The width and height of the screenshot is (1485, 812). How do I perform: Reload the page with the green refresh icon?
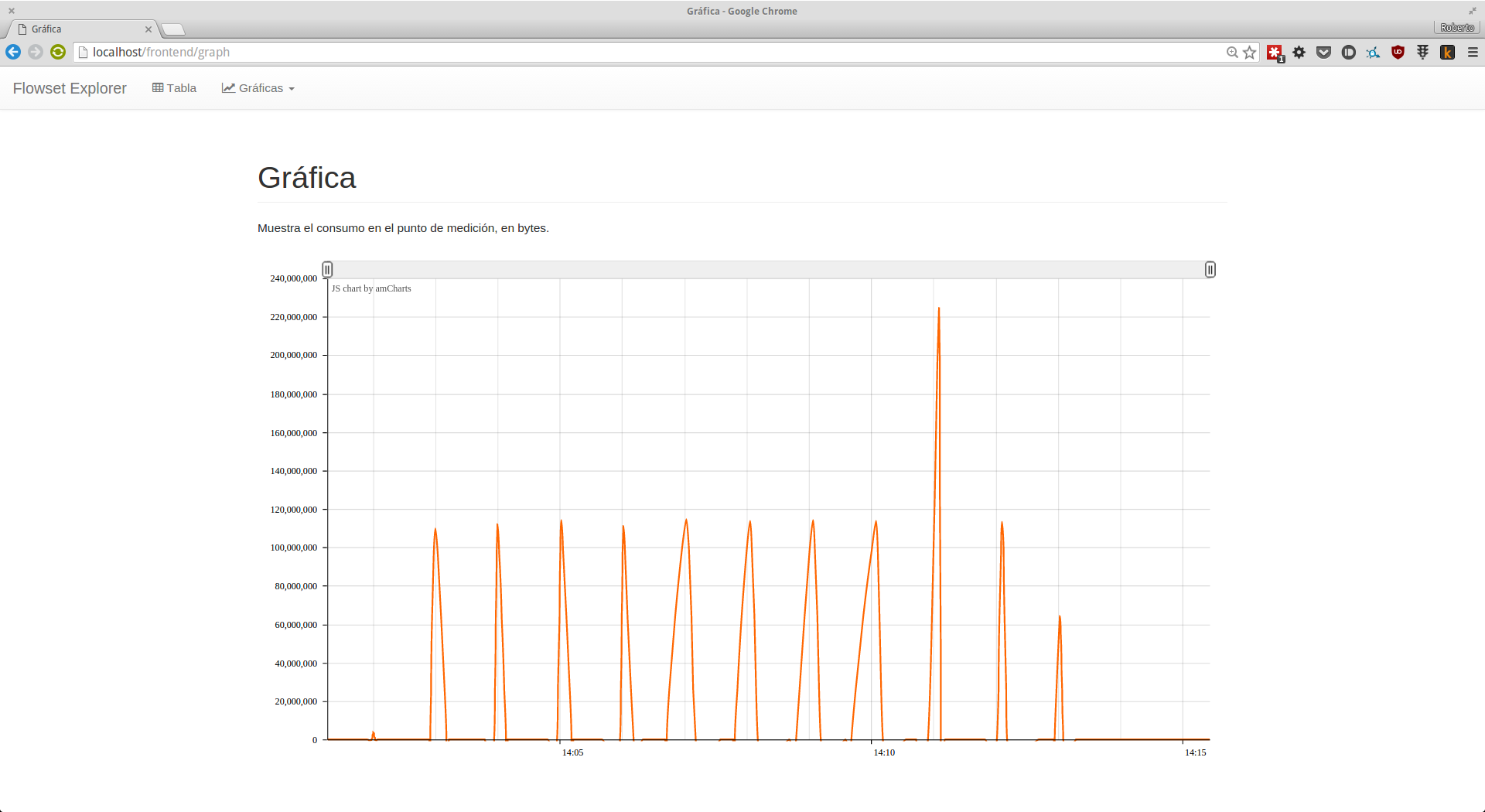[x=58, y=52]
